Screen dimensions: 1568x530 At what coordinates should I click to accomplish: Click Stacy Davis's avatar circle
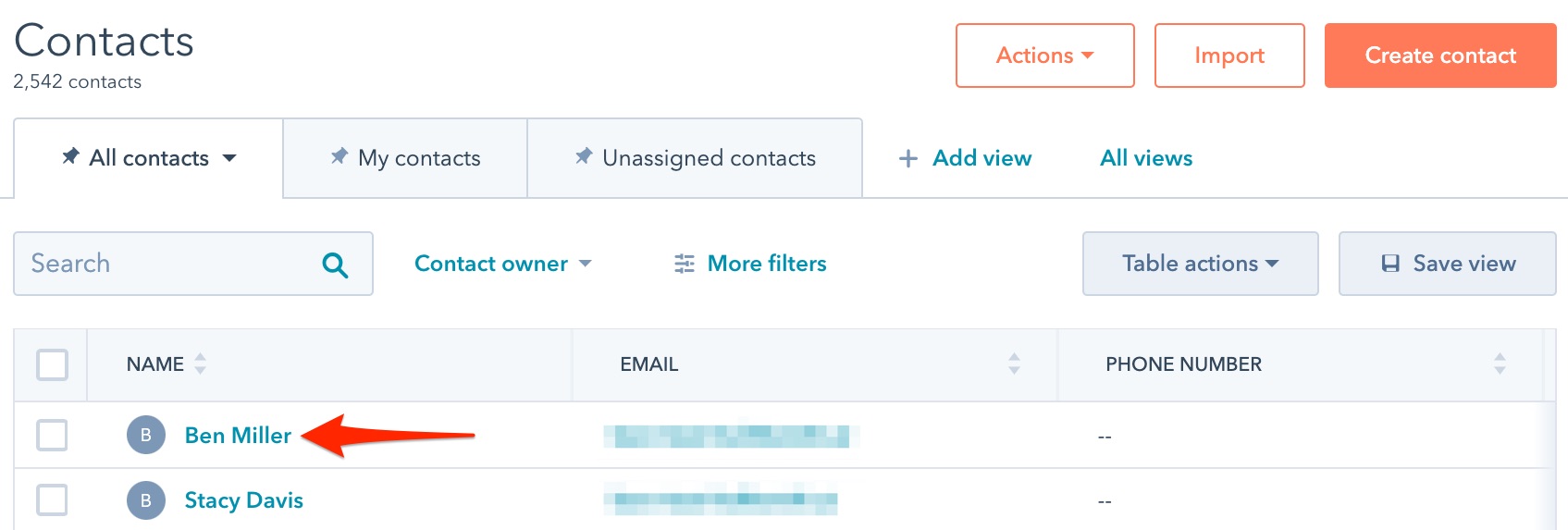pos(146,500)
